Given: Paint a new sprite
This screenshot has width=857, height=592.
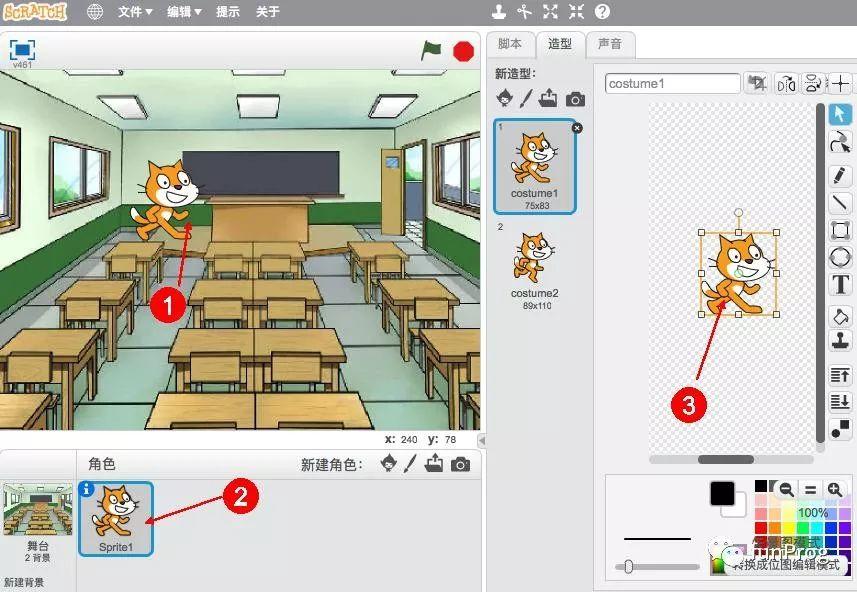Looking at the screenshot, I should point(410,464).
